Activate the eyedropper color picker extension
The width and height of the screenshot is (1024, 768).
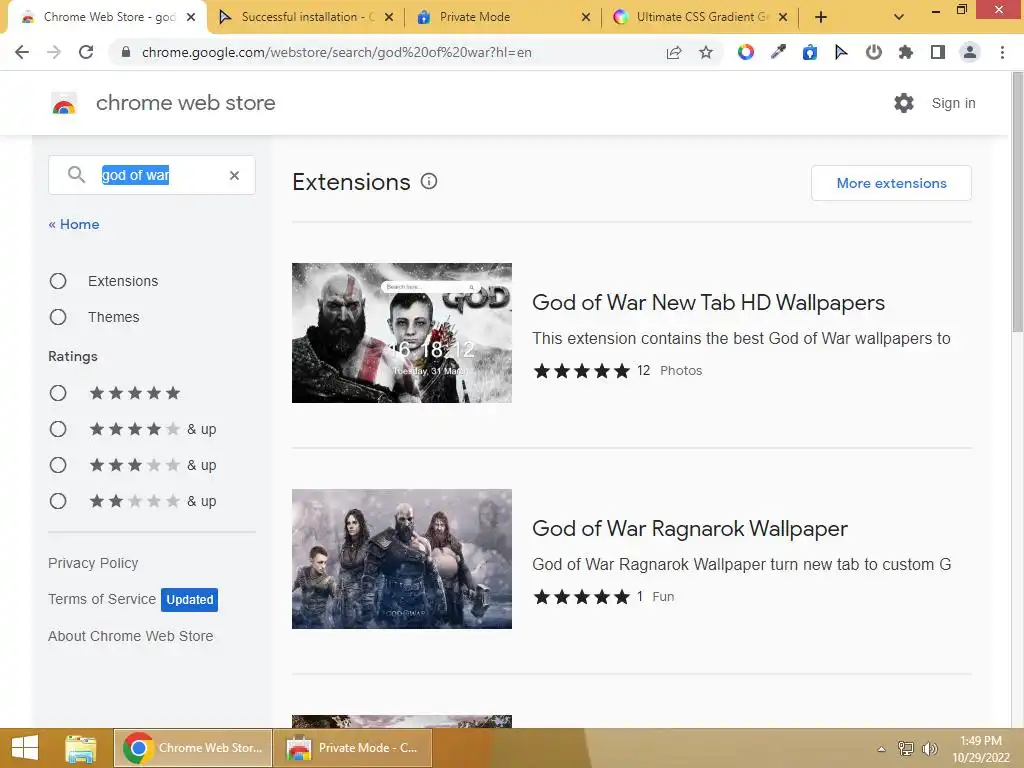pyautogui.click(x=777, y=52)
